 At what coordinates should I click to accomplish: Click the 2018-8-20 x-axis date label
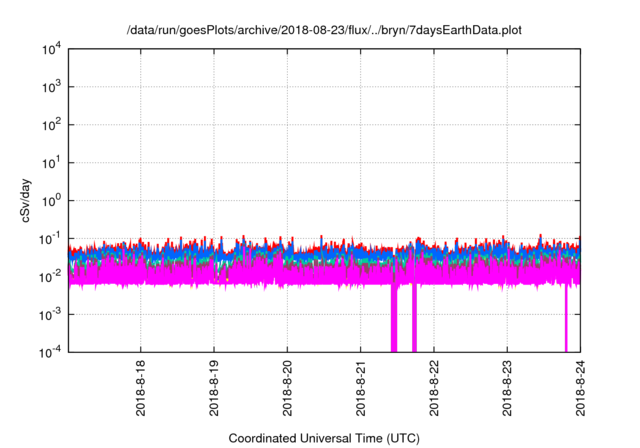(x=287, y=388)
